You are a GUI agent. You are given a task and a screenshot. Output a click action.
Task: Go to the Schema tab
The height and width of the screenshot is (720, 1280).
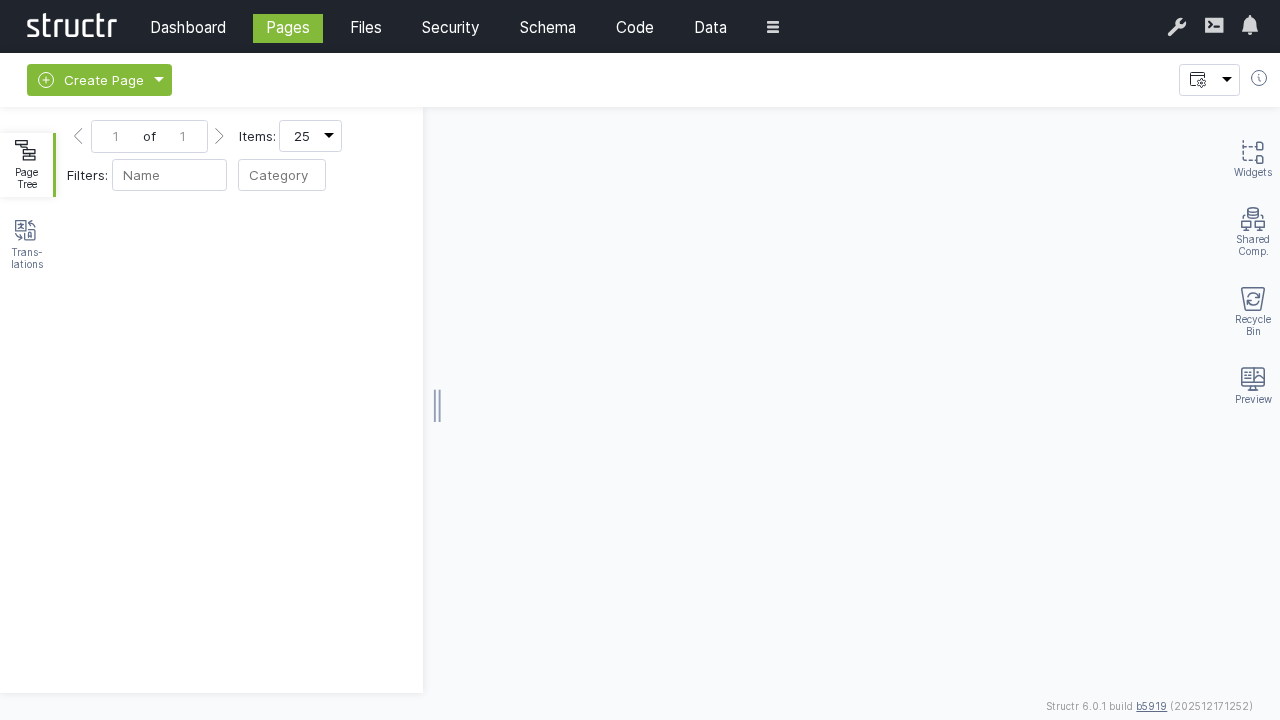pos(547,27)
